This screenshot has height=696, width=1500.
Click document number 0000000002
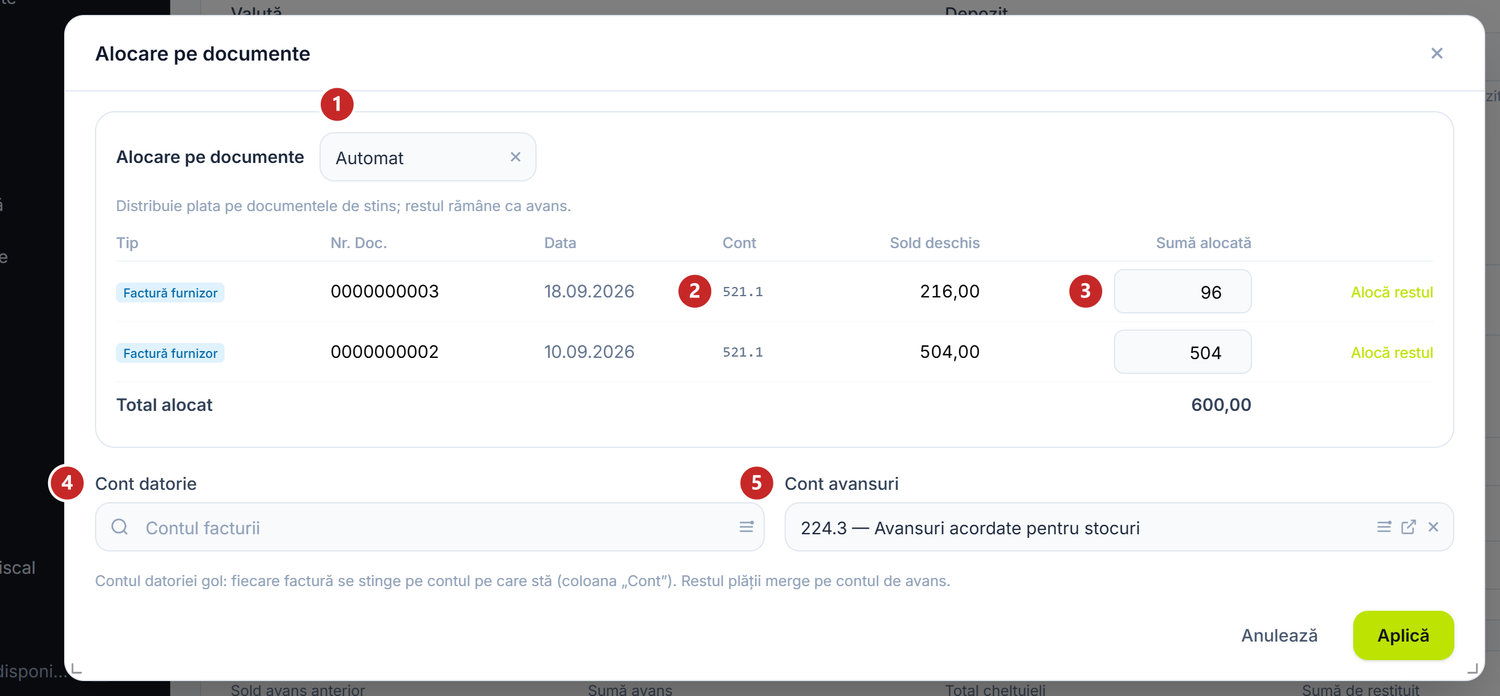coord(385,352)
